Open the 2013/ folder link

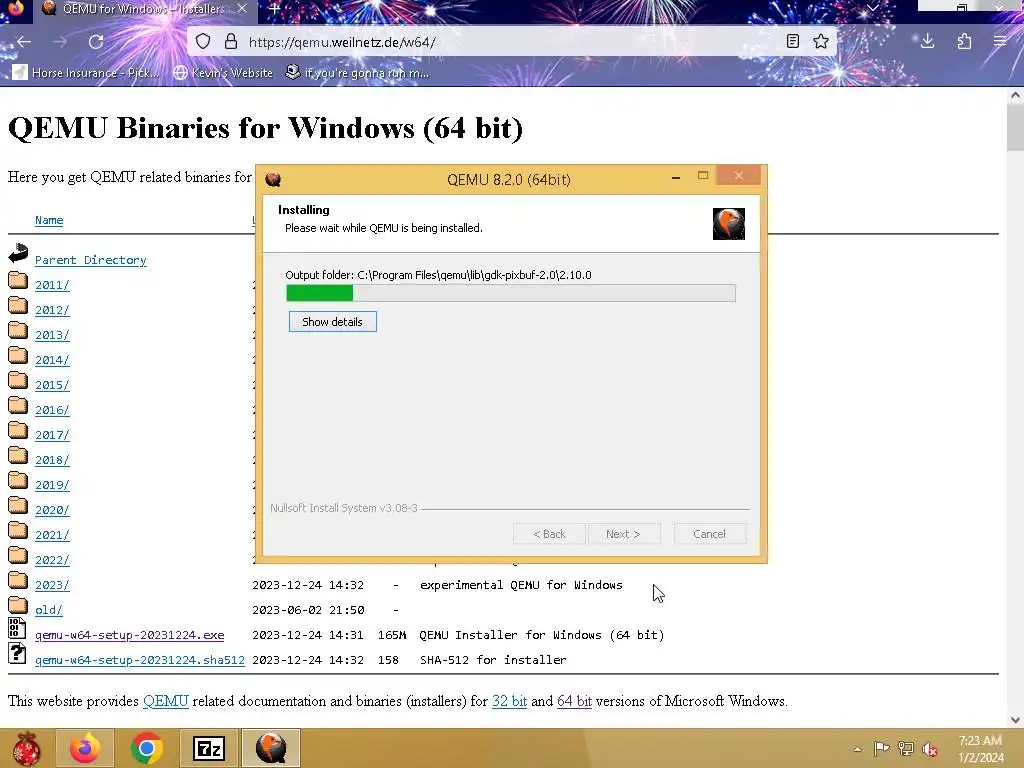[x=52, y=335]
